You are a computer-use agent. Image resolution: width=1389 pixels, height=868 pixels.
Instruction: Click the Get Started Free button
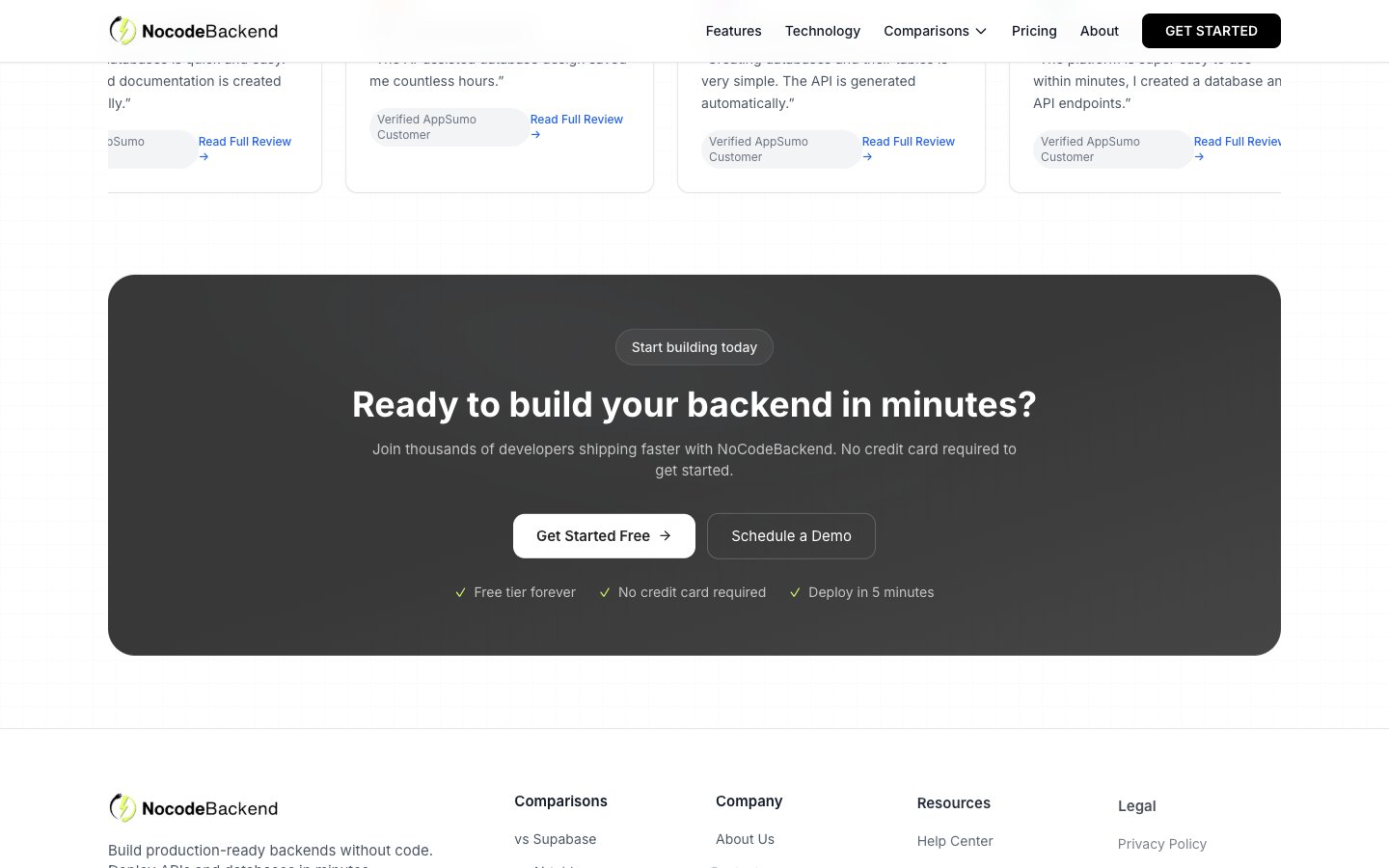604,535
